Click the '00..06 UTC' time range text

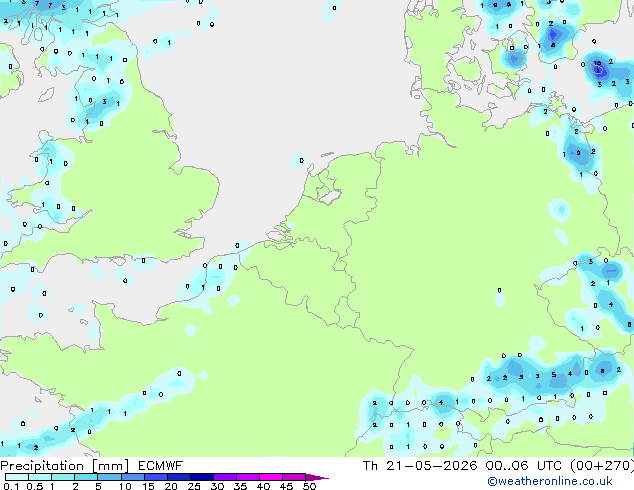point(523,466)
